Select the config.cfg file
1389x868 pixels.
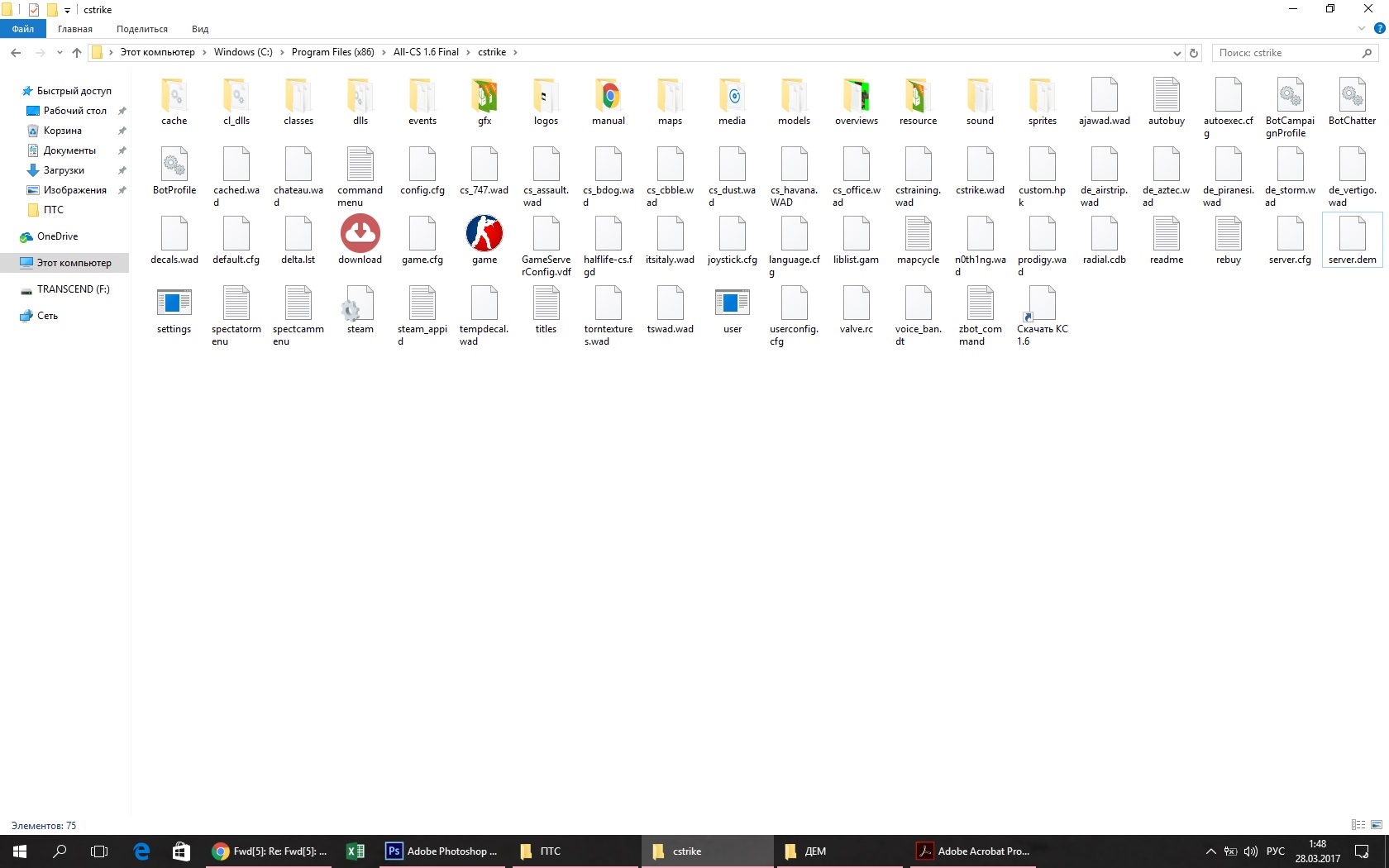click(422, 171)
